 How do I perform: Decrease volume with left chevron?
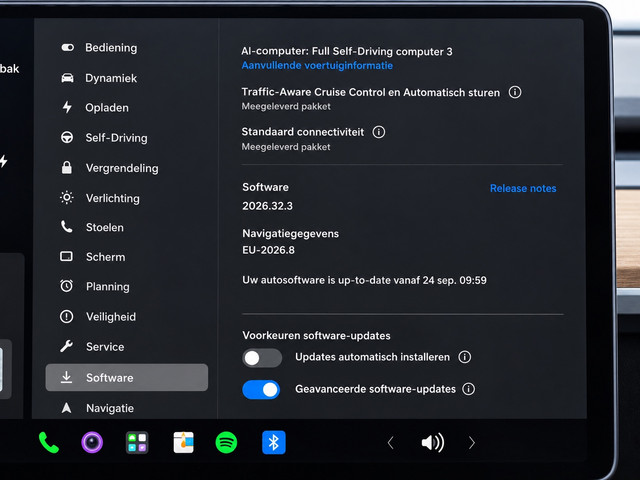pos(391,443)
